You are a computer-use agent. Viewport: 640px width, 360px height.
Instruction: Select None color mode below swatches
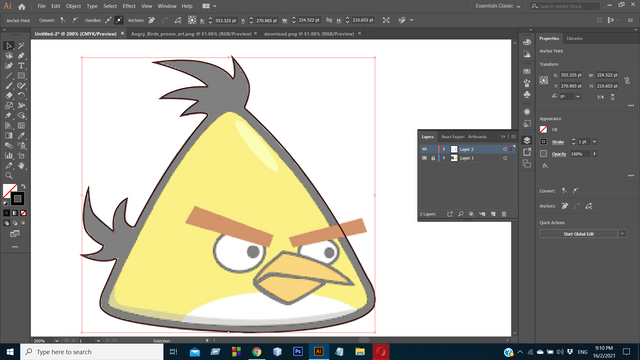(23, 213)
